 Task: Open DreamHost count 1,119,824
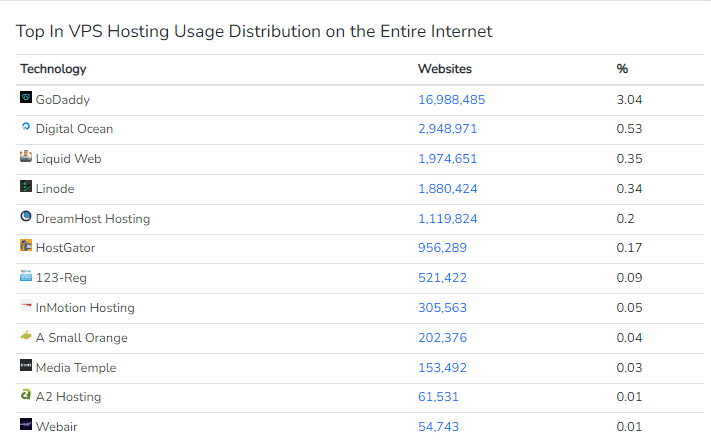click(447, 218)
